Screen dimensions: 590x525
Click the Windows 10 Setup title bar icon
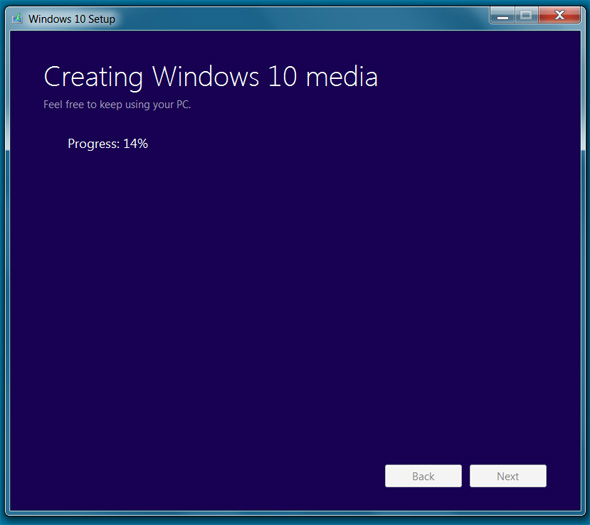[17, 18]
